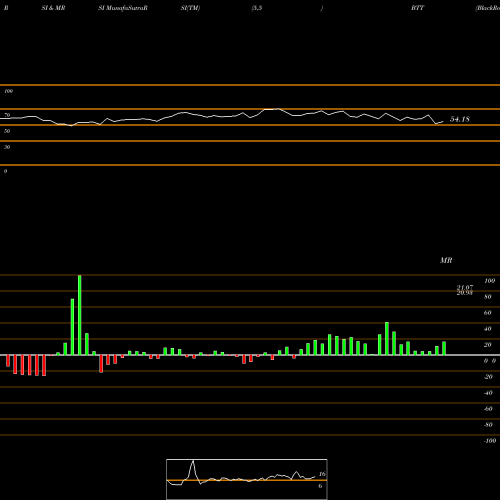Image resolution: width=500 pixels, height=500 pixels.
Task: Click the -80 label on the MR axis
Action: click(x=488, y=425)
